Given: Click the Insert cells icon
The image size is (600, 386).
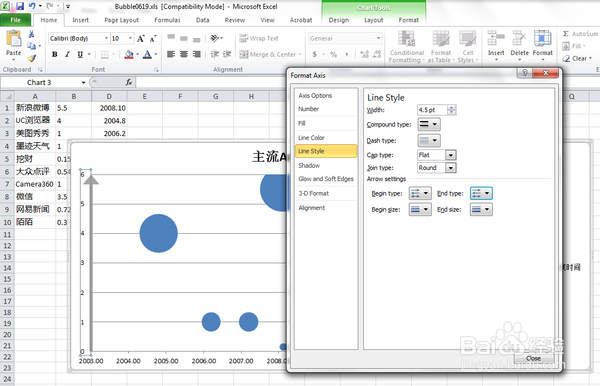Looking at the screenshot, I should click(496, 39).
